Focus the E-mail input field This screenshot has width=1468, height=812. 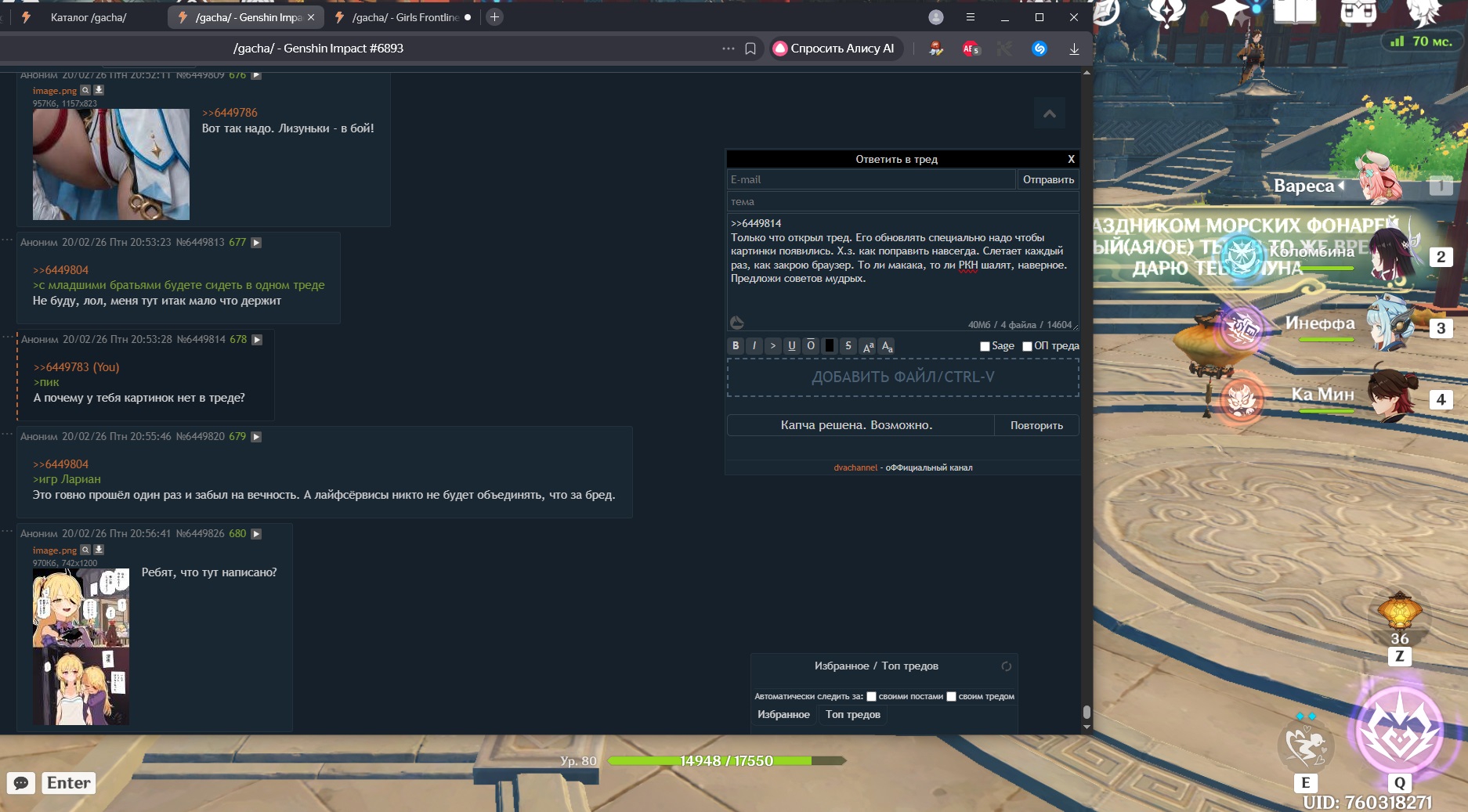point(871,180)
